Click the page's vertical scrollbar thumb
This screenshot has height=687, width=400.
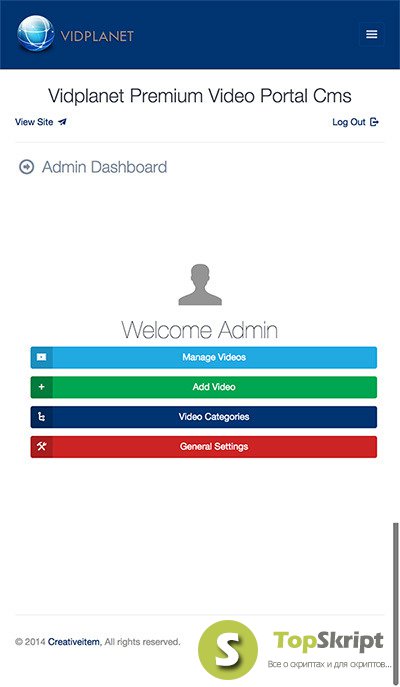(396, 600)
